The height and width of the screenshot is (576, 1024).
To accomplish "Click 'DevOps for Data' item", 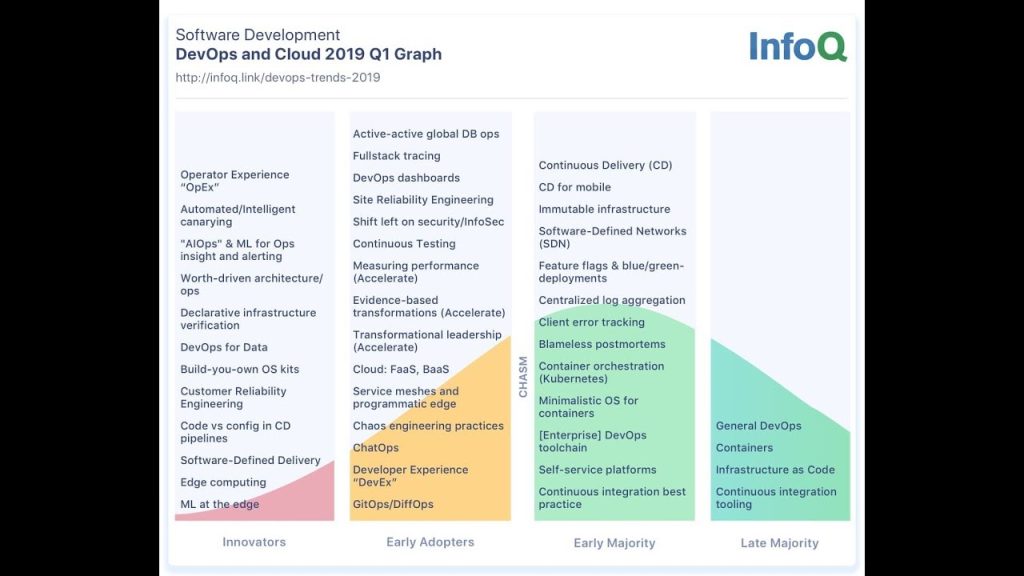I will pos(224,347).
